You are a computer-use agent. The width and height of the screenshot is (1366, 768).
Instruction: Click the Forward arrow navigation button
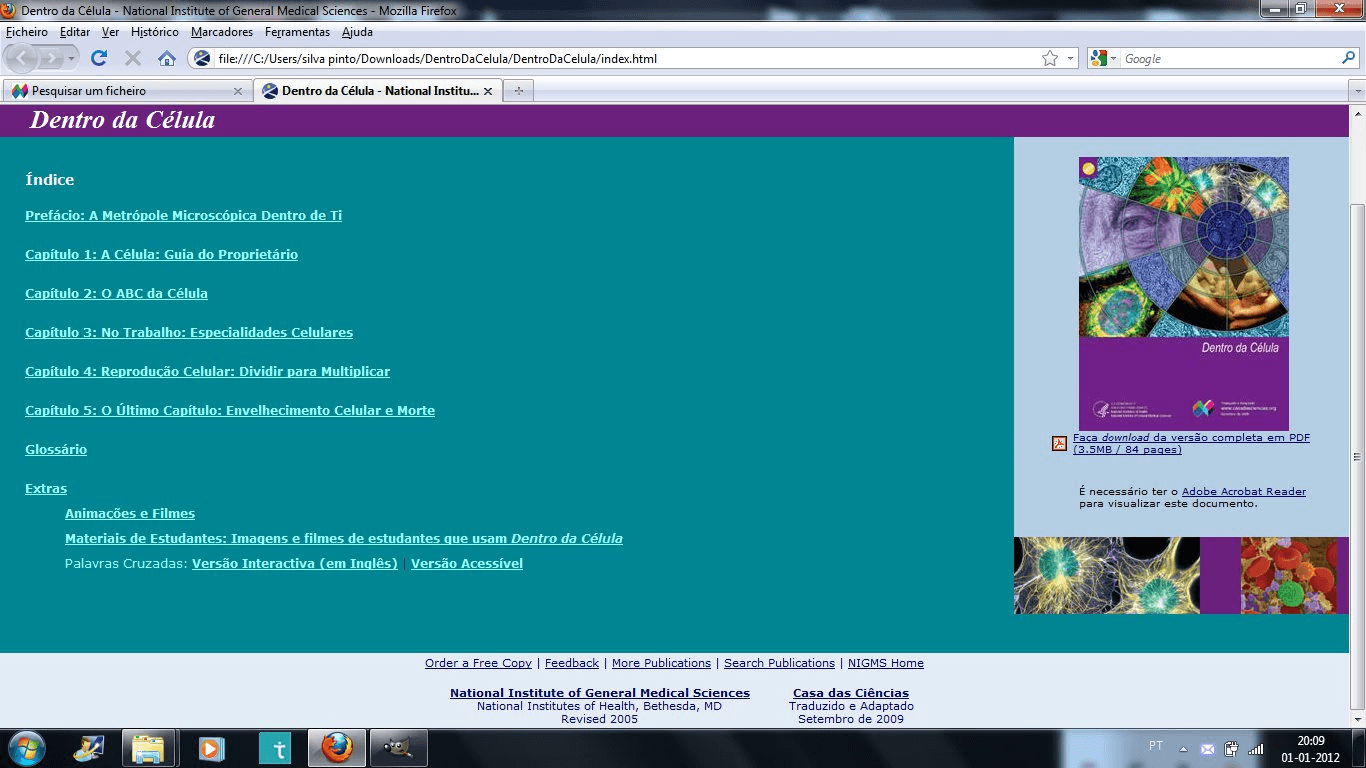pos(50,58)
